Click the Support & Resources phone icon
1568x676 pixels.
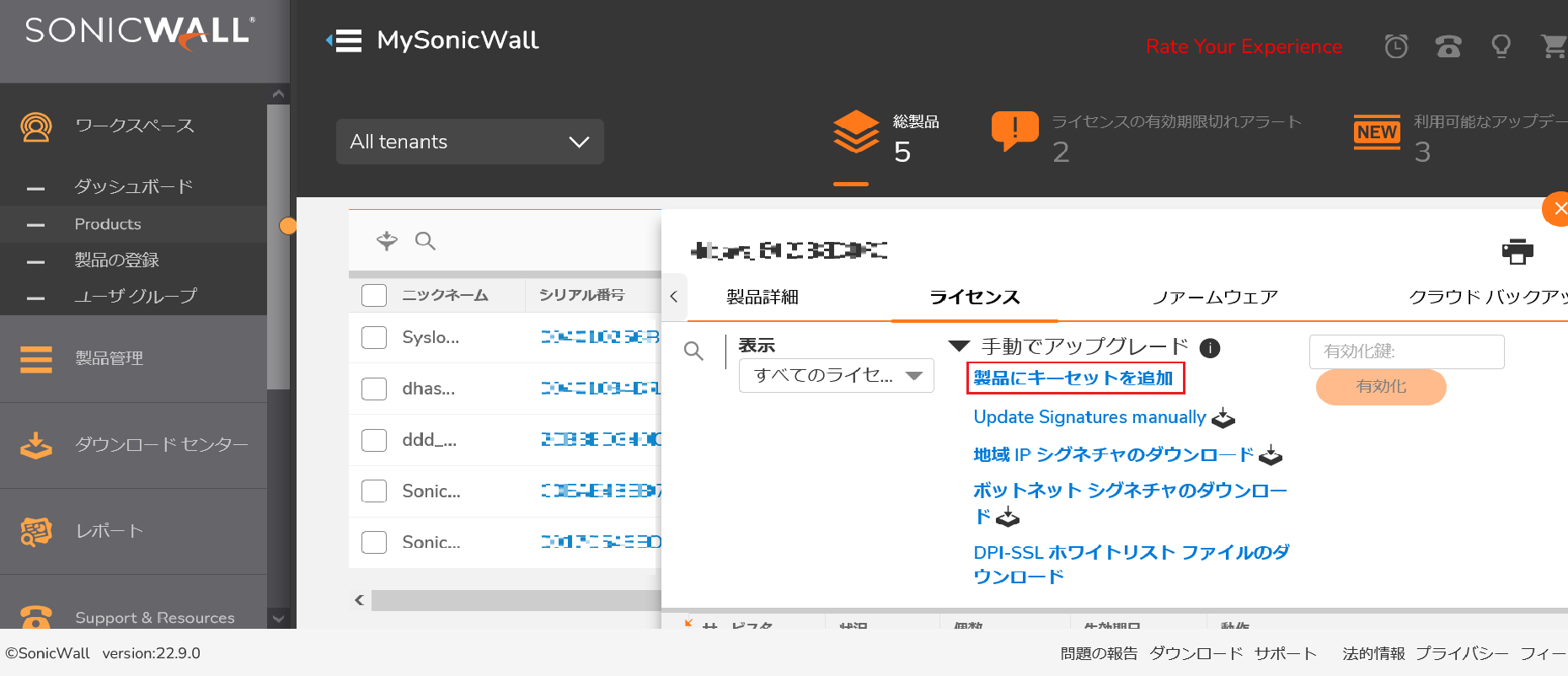pyautogui.click(x=36, y=618)
